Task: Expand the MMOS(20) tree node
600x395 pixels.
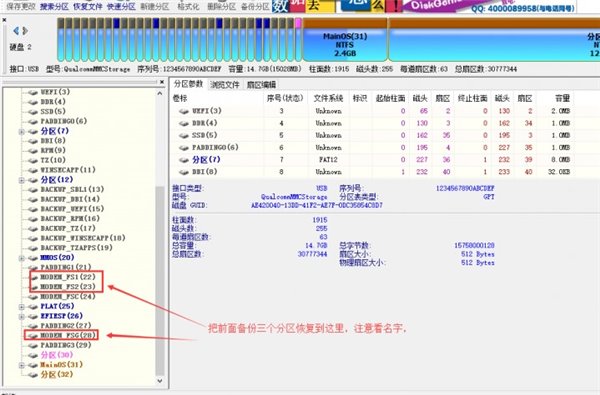Action: 22,258
